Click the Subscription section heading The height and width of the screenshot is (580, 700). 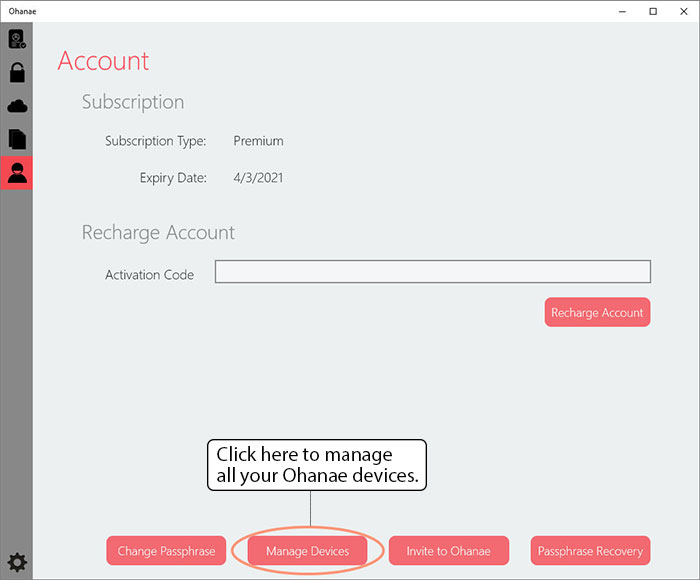coord(133,102)
